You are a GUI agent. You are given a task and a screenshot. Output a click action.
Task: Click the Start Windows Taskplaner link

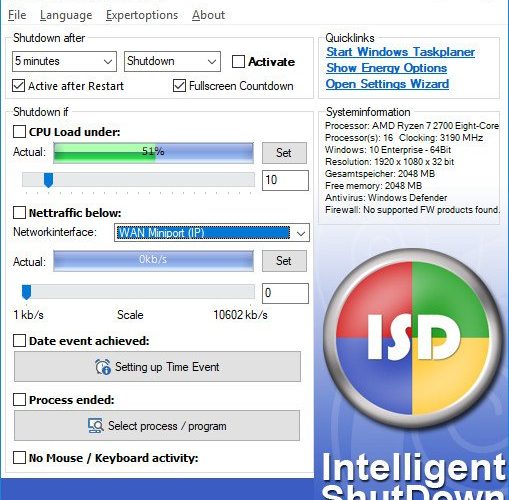[x=400, y=52]
